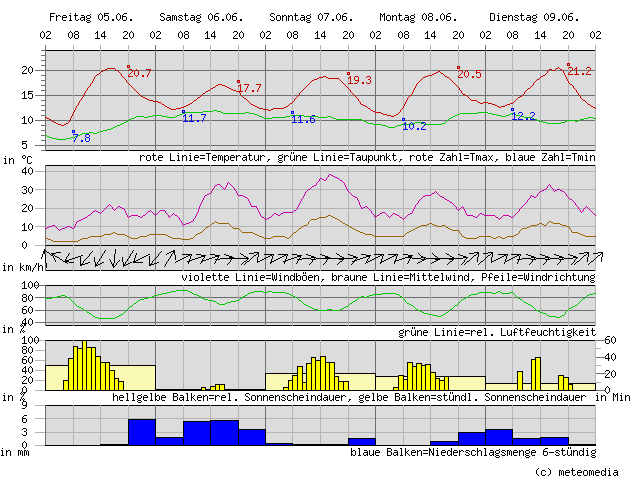Click the (c) meteomedia copyright text
The image size is (631, 480).
pos(577,470)
